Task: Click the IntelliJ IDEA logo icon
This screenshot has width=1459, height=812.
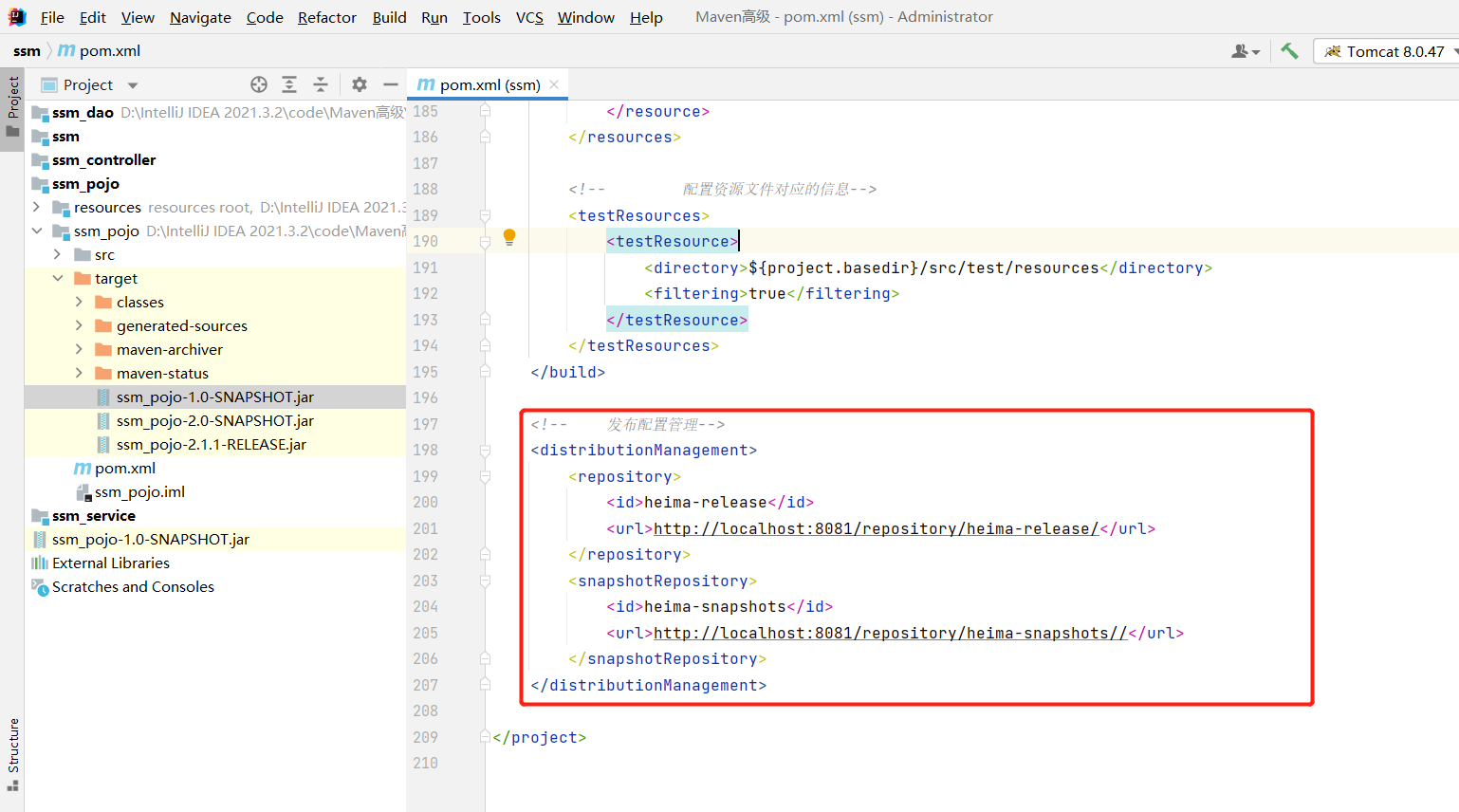Action: [17, 17]
